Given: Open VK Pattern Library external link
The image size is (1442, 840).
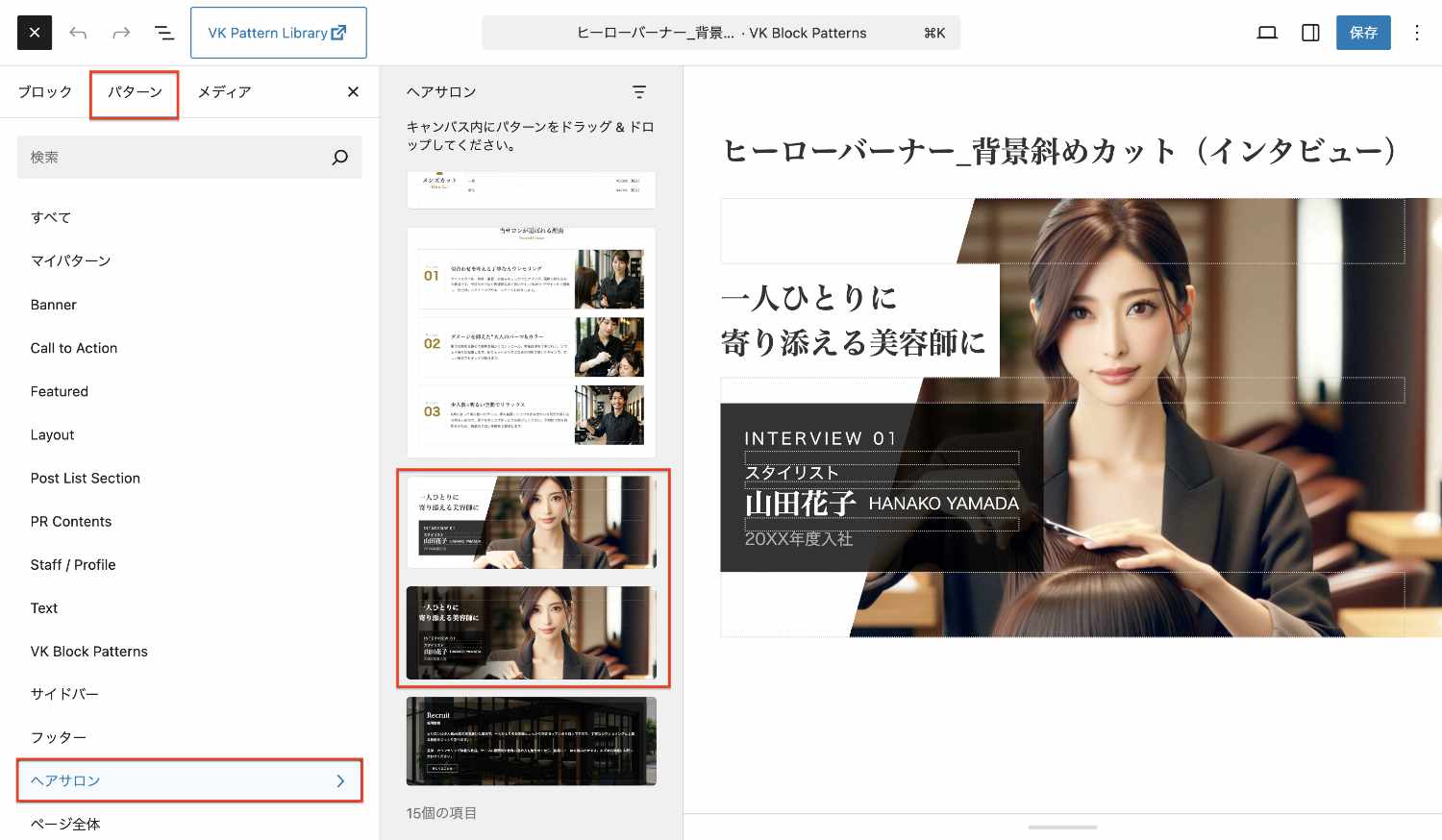Looking at the screenshot, I should click(x=278, y=33).
